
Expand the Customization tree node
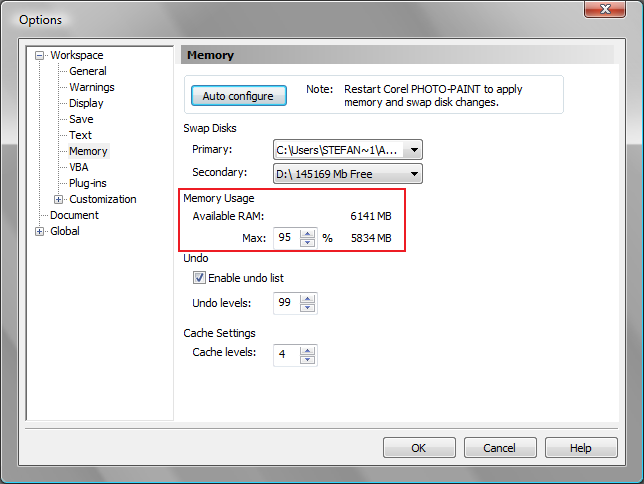(58, 199)
